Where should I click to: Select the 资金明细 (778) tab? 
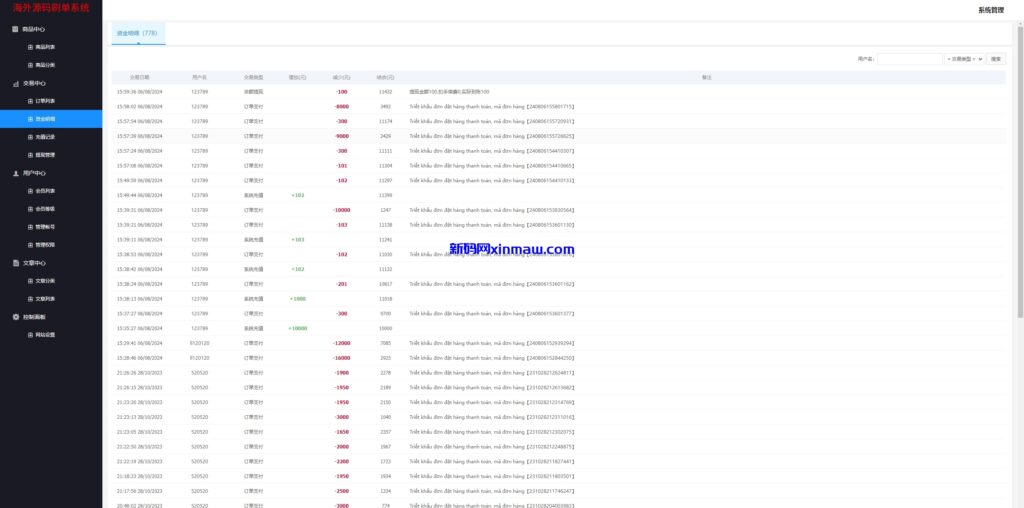(x=137, y=33)
